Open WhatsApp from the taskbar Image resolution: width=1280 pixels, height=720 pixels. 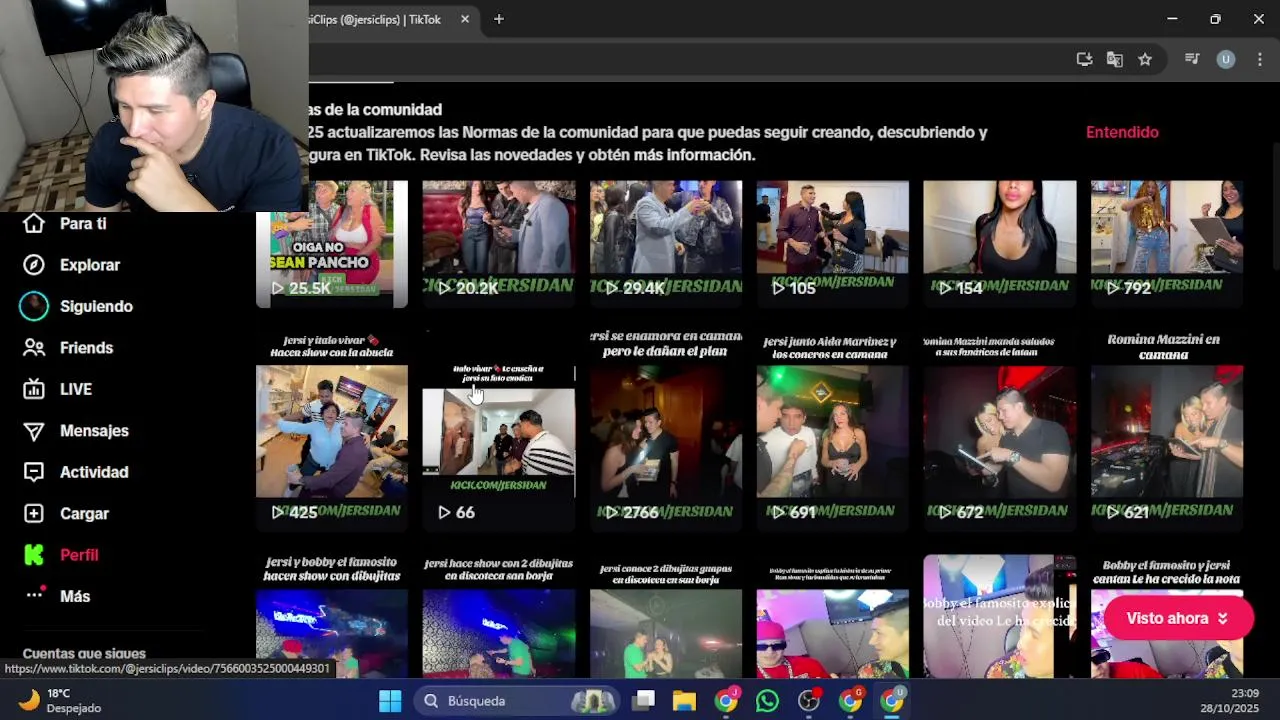tap(767, 701)
